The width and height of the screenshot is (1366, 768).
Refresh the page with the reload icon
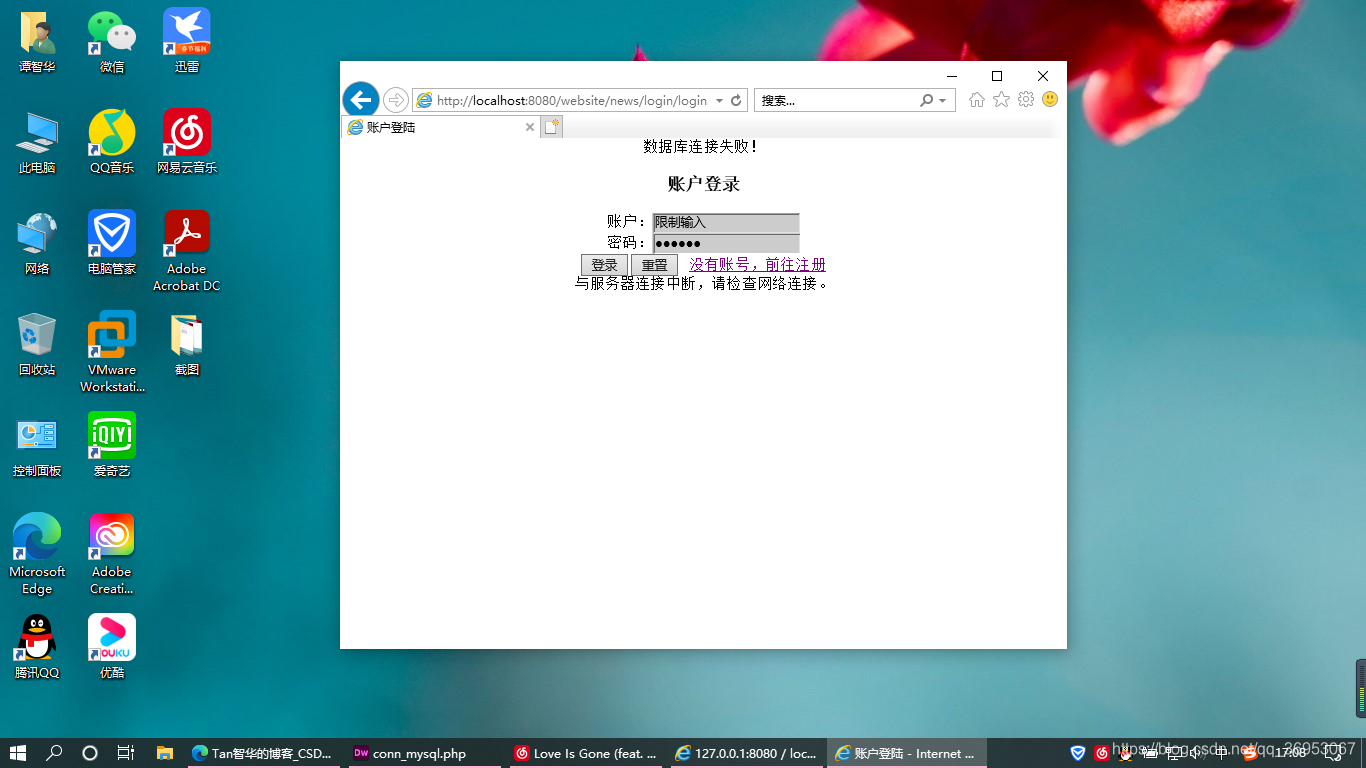pyautogui.click(x=735, y=100)
